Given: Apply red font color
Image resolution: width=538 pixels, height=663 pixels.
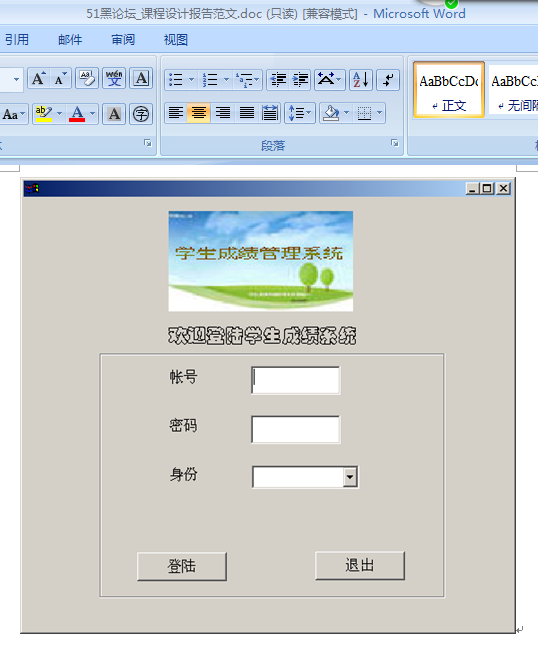Looking at the screenshot, I should [77, 114].
